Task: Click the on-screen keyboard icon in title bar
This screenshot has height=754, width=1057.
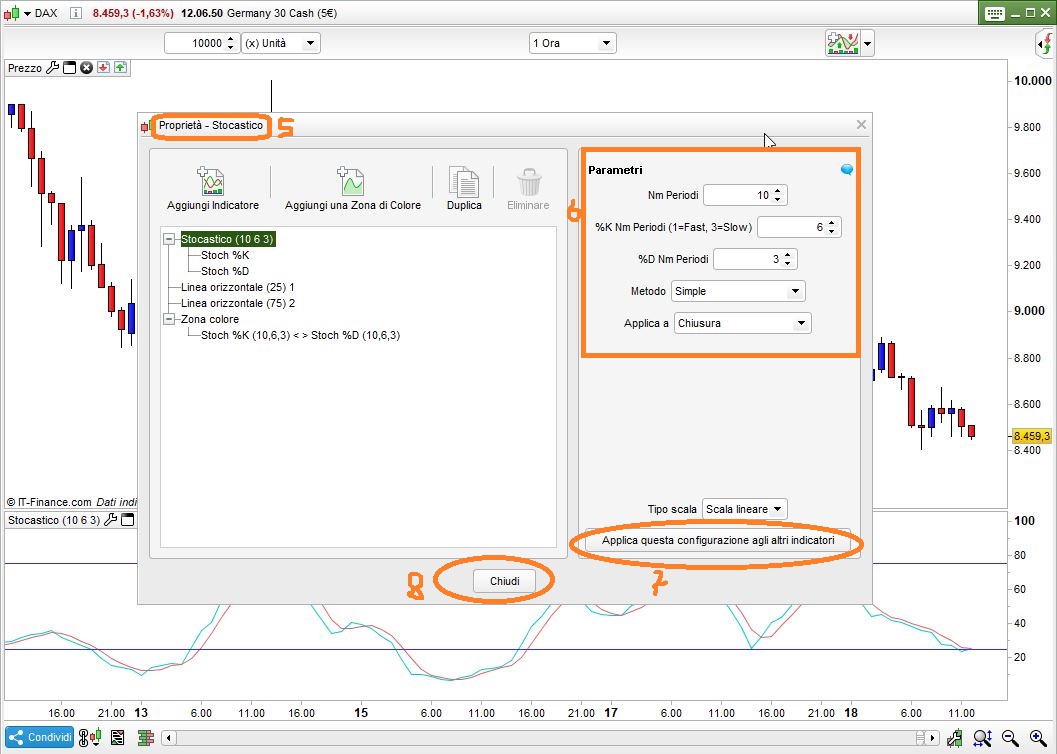Action: (994, 13)
